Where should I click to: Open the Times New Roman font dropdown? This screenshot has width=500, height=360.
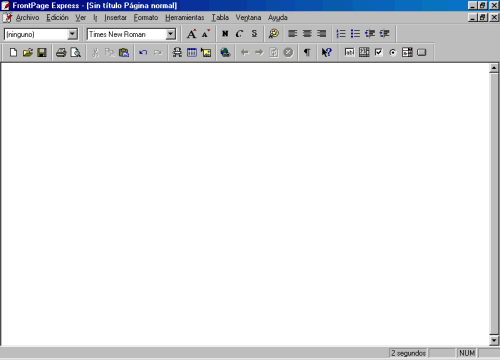click(171, 34)
